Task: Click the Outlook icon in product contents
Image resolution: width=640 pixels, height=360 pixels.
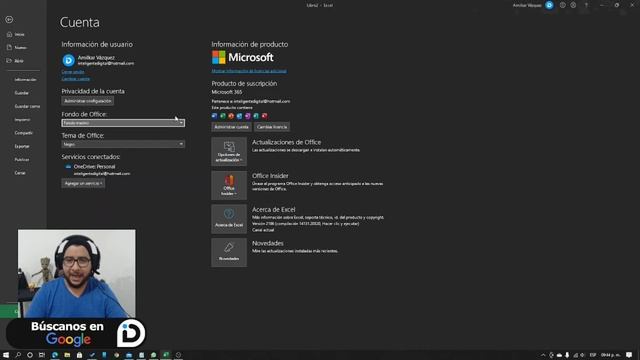Action: 240,116
